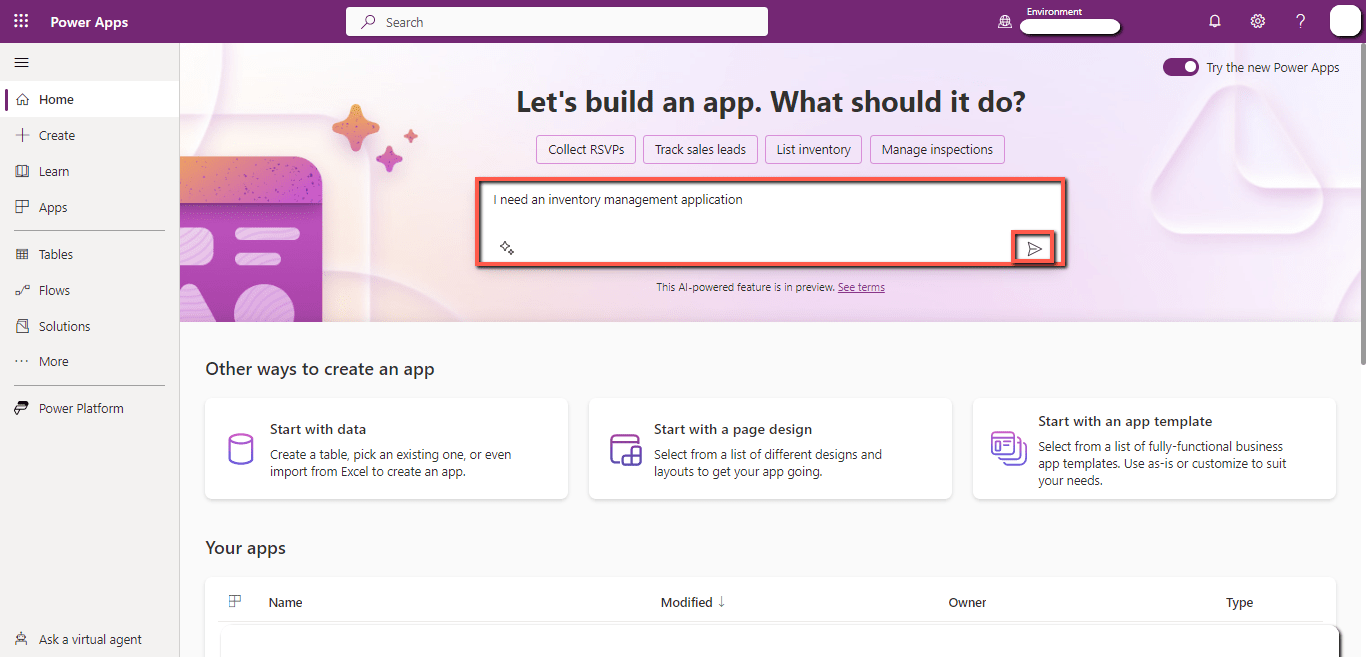Click the Create plus icon
This screenshot has height=657, width=1366.
tap(23, 135)
